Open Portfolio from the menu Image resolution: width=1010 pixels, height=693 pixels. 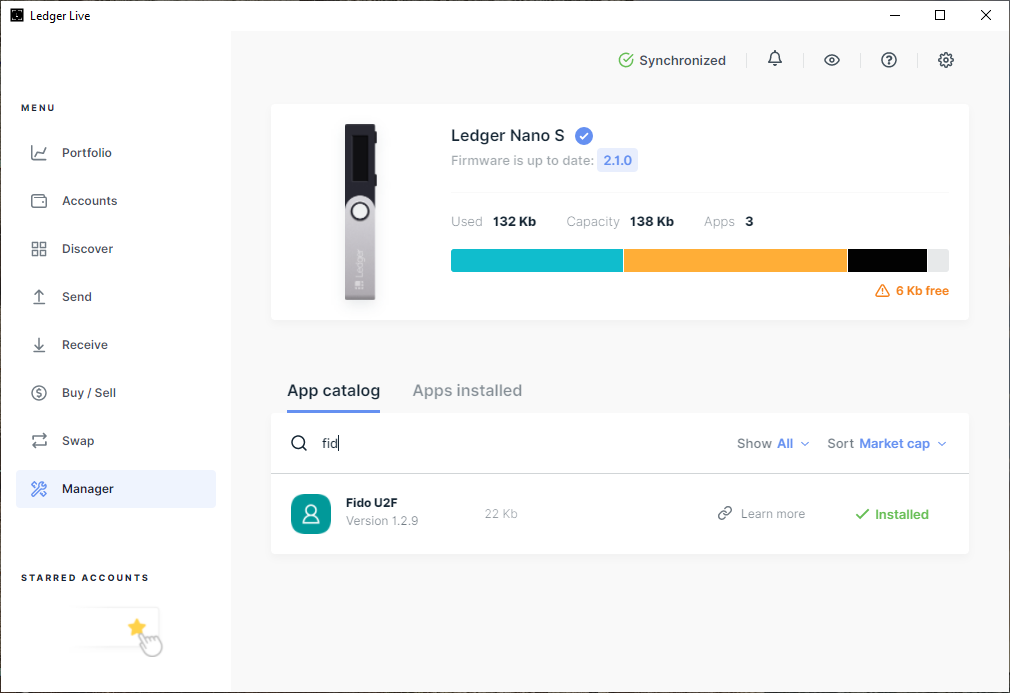(116, 153)
